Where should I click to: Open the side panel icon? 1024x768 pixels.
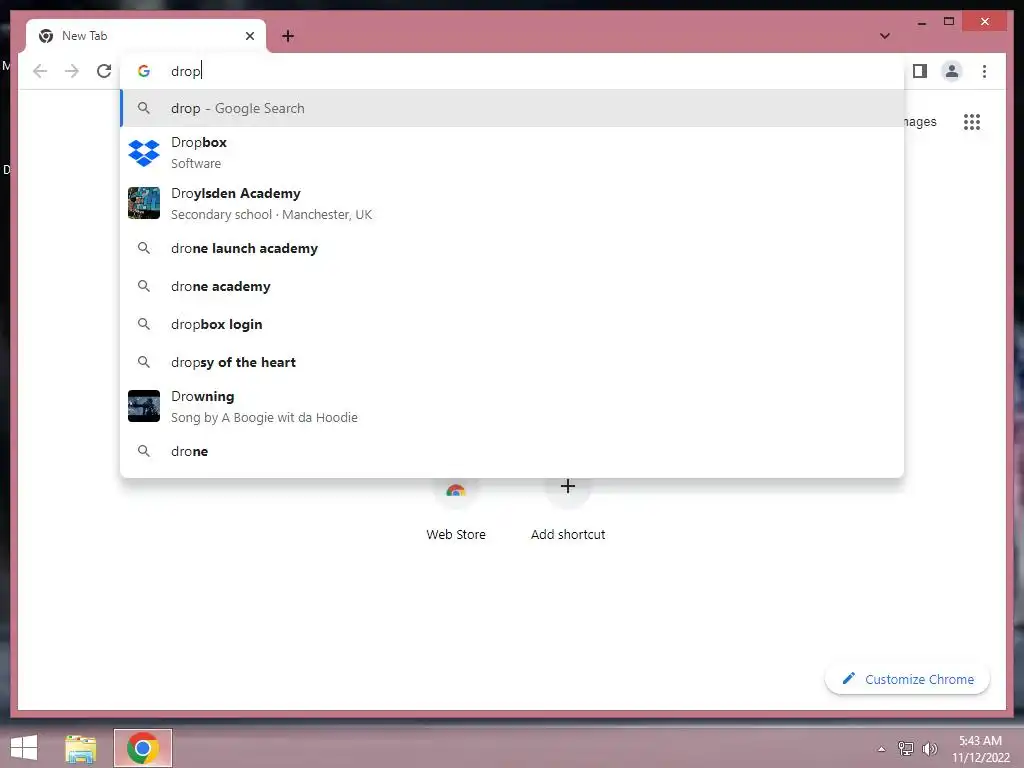click(920, 71)
